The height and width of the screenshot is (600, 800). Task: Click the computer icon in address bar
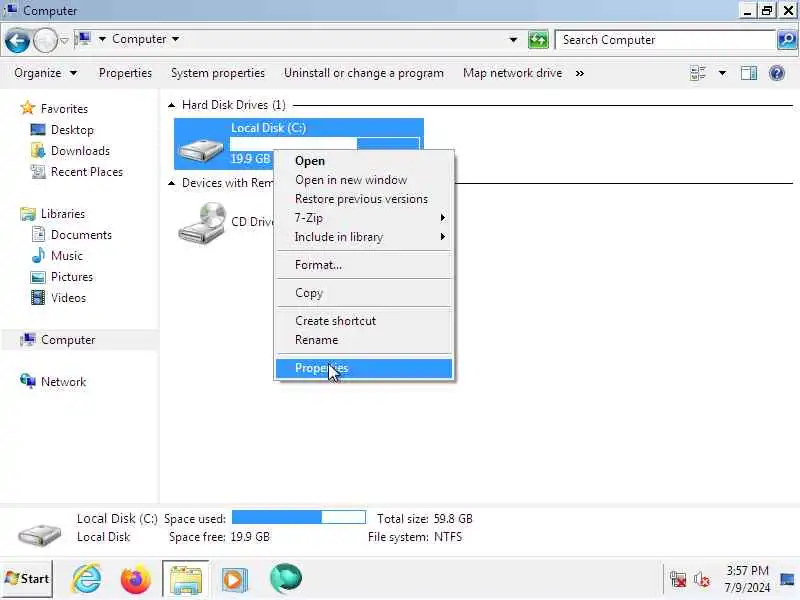84,39
